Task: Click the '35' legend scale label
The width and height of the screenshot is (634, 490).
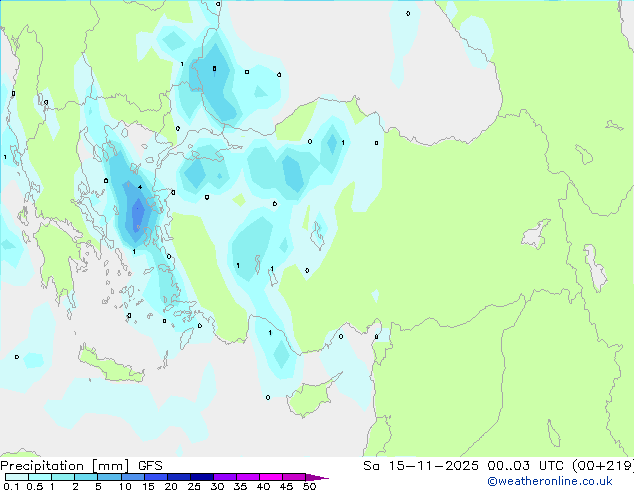Action: (x=240, y=486)
